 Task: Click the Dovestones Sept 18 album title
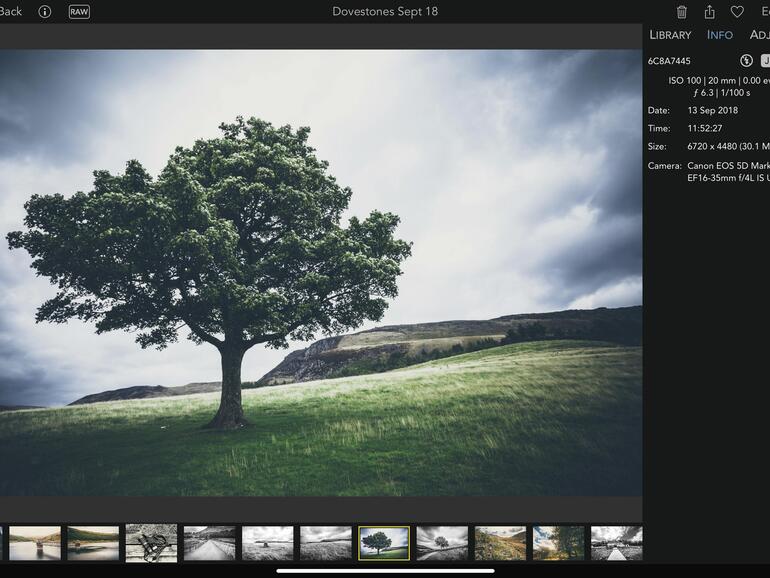385,12
